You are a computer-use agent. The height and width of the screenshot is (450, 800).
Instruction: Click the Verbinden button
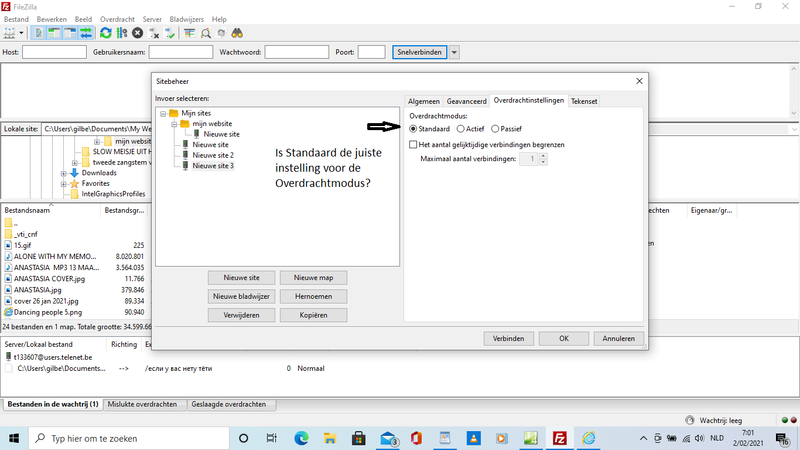tap(507, 338)
